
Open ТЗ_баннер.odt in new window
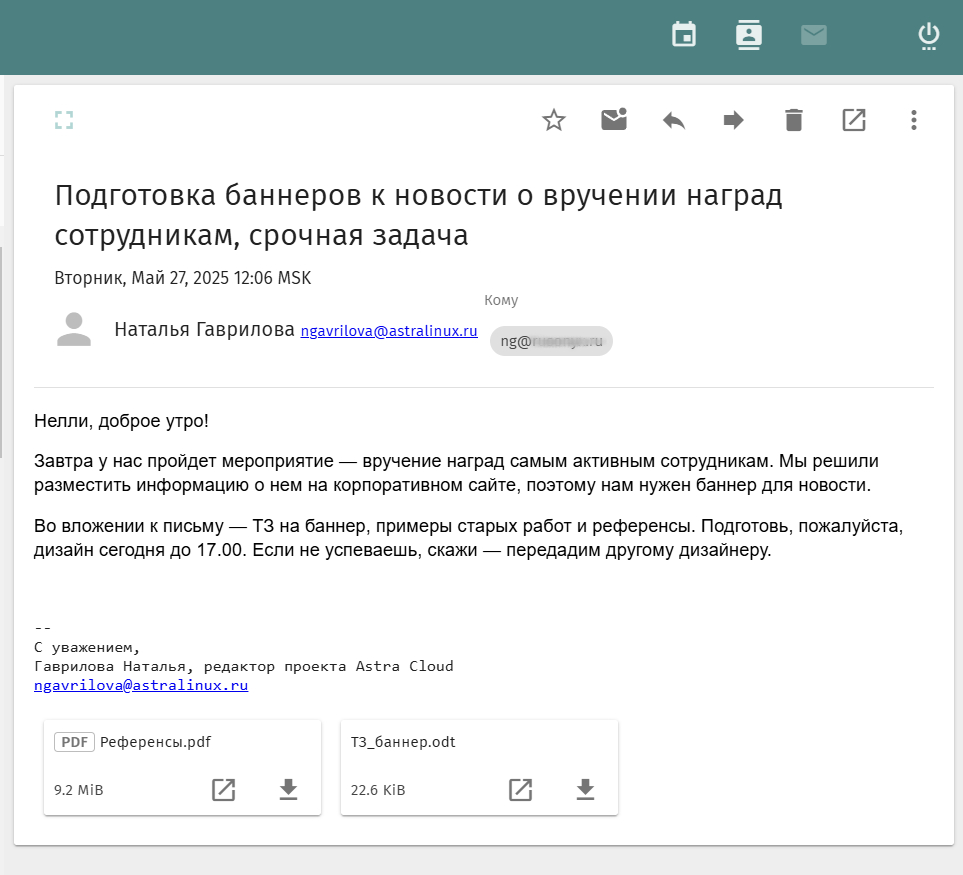pos(520,790)
